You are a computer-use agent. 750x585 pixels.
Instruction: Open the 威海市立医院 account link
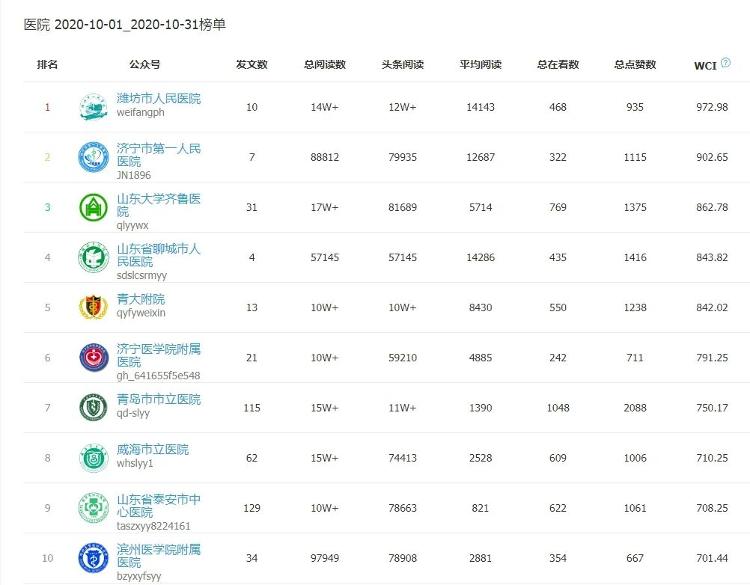pyautogui.click(x=152, y=449)
